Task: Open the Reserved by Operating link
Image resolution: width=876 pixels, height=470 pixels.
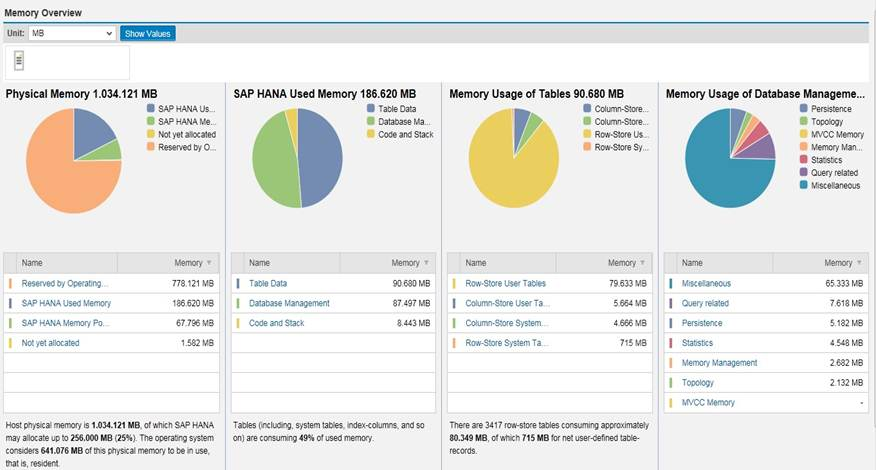Action: [65, 283]
